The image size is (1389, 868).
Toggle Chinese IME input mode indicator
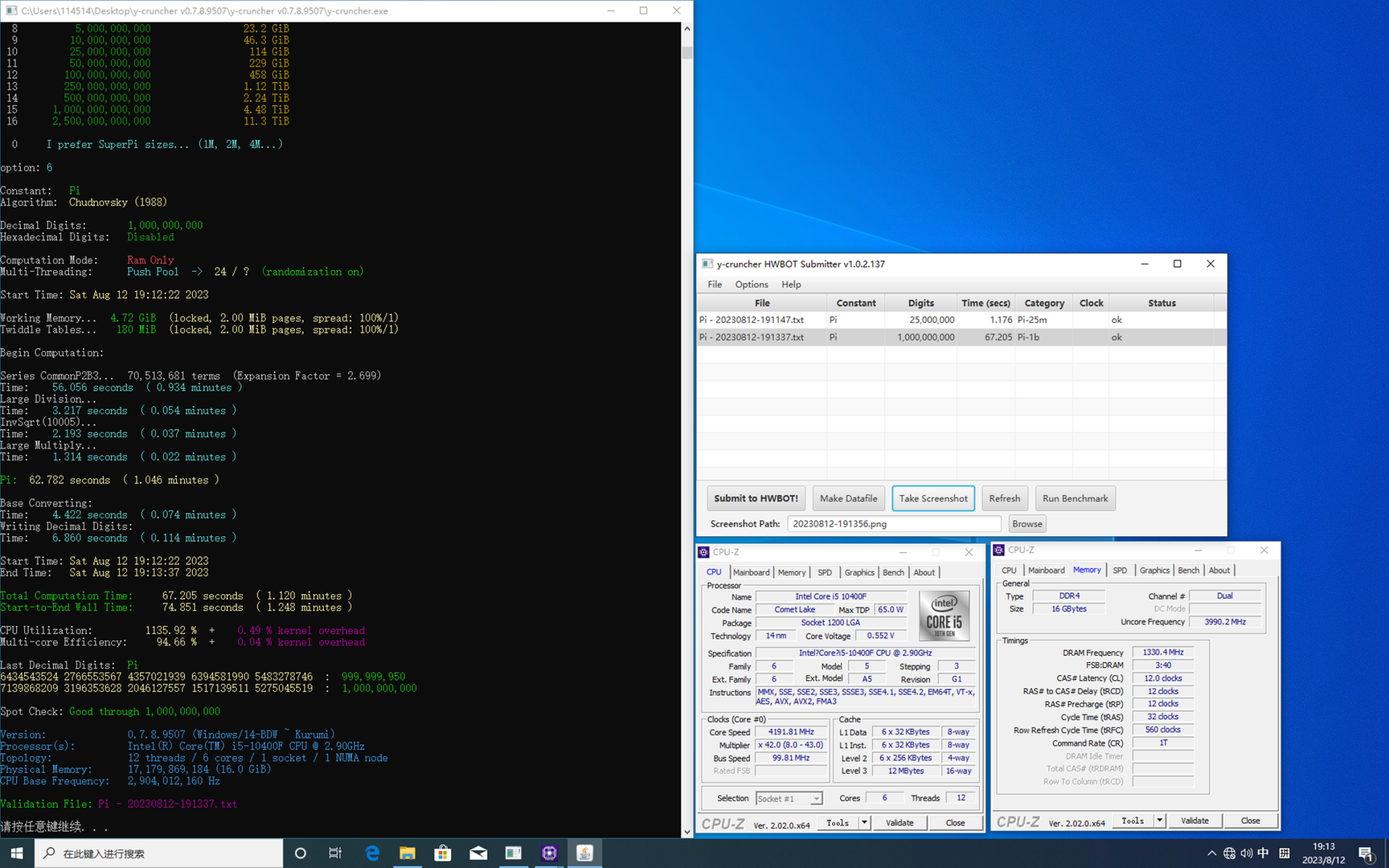1263,854
